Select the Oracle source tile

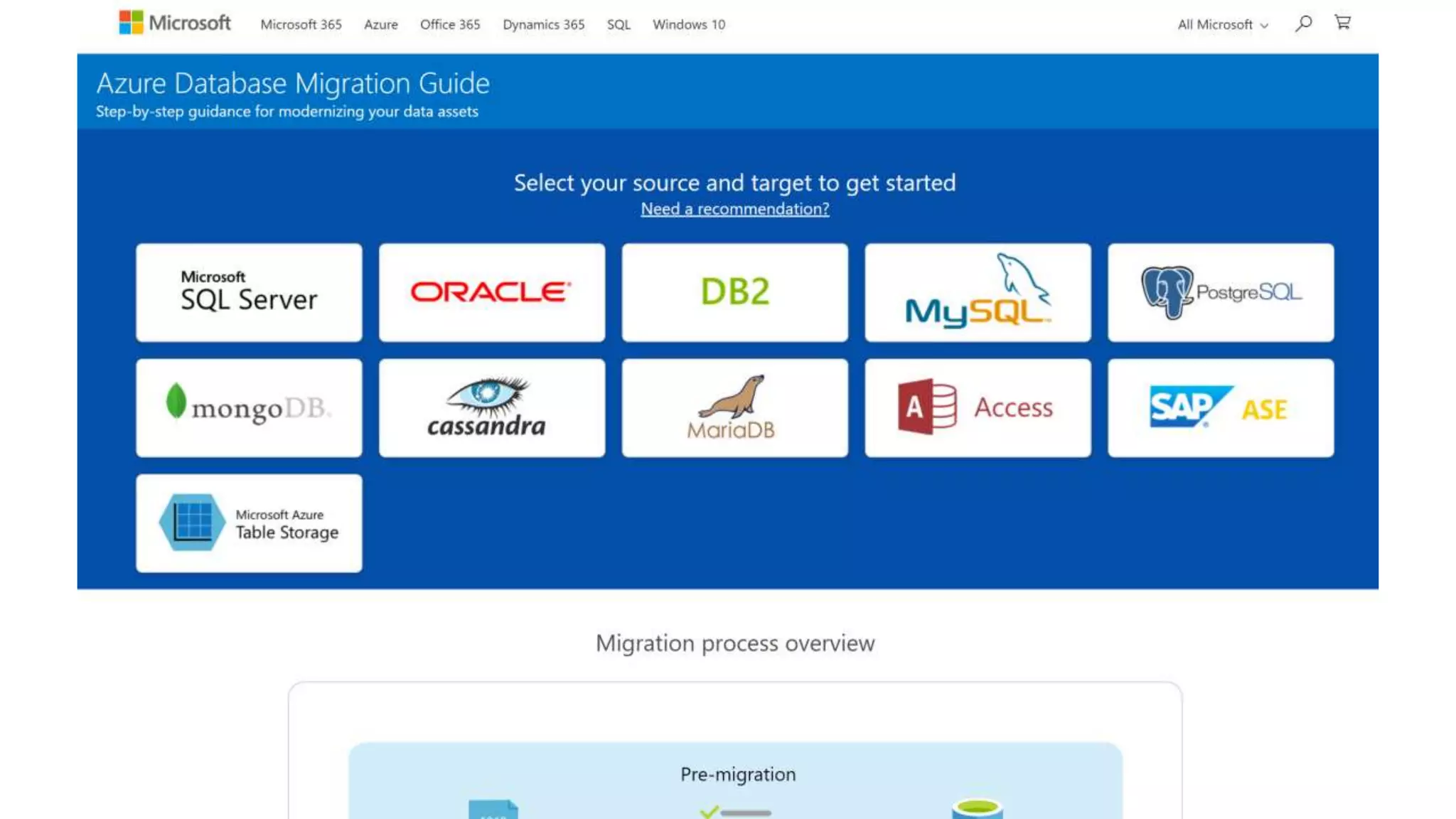tap(491, 292)
